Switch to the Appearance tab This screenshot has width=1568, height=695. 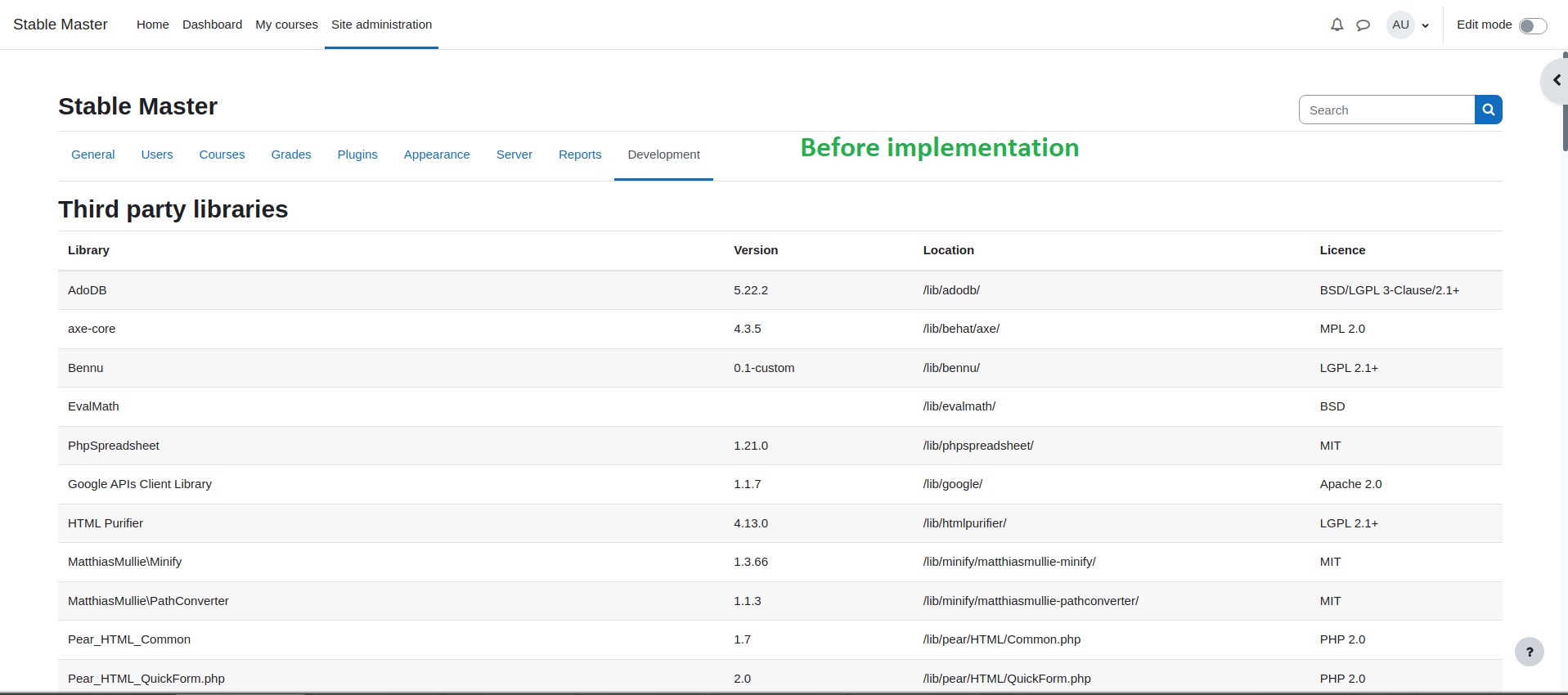437,155
